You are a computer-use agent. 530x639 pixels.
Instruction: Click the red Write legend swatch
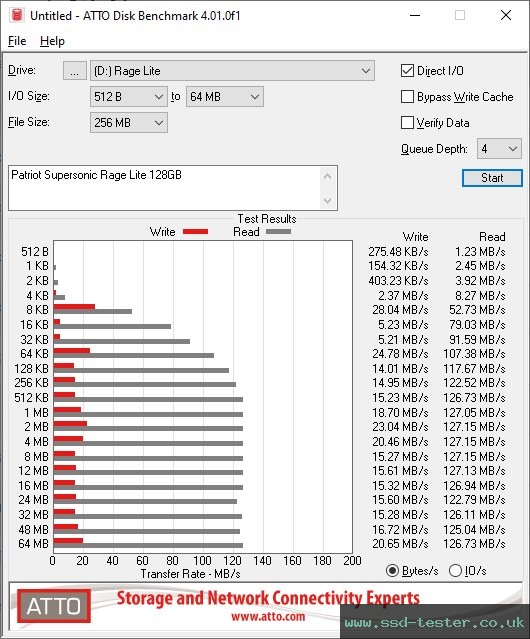click(x=196, y=231)
